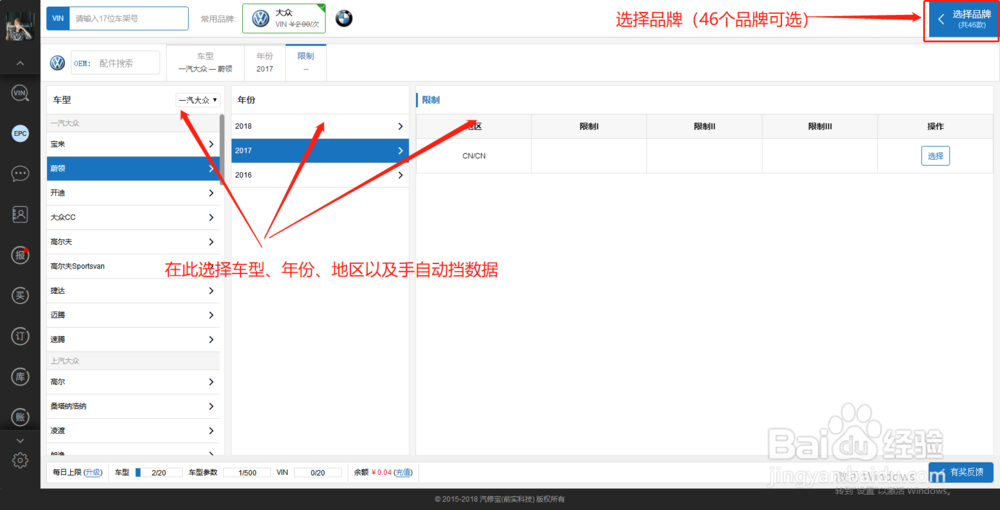Click the 上汽大众 group header
The height and width of the screenshot is (510, 1000).
point(133,361)
